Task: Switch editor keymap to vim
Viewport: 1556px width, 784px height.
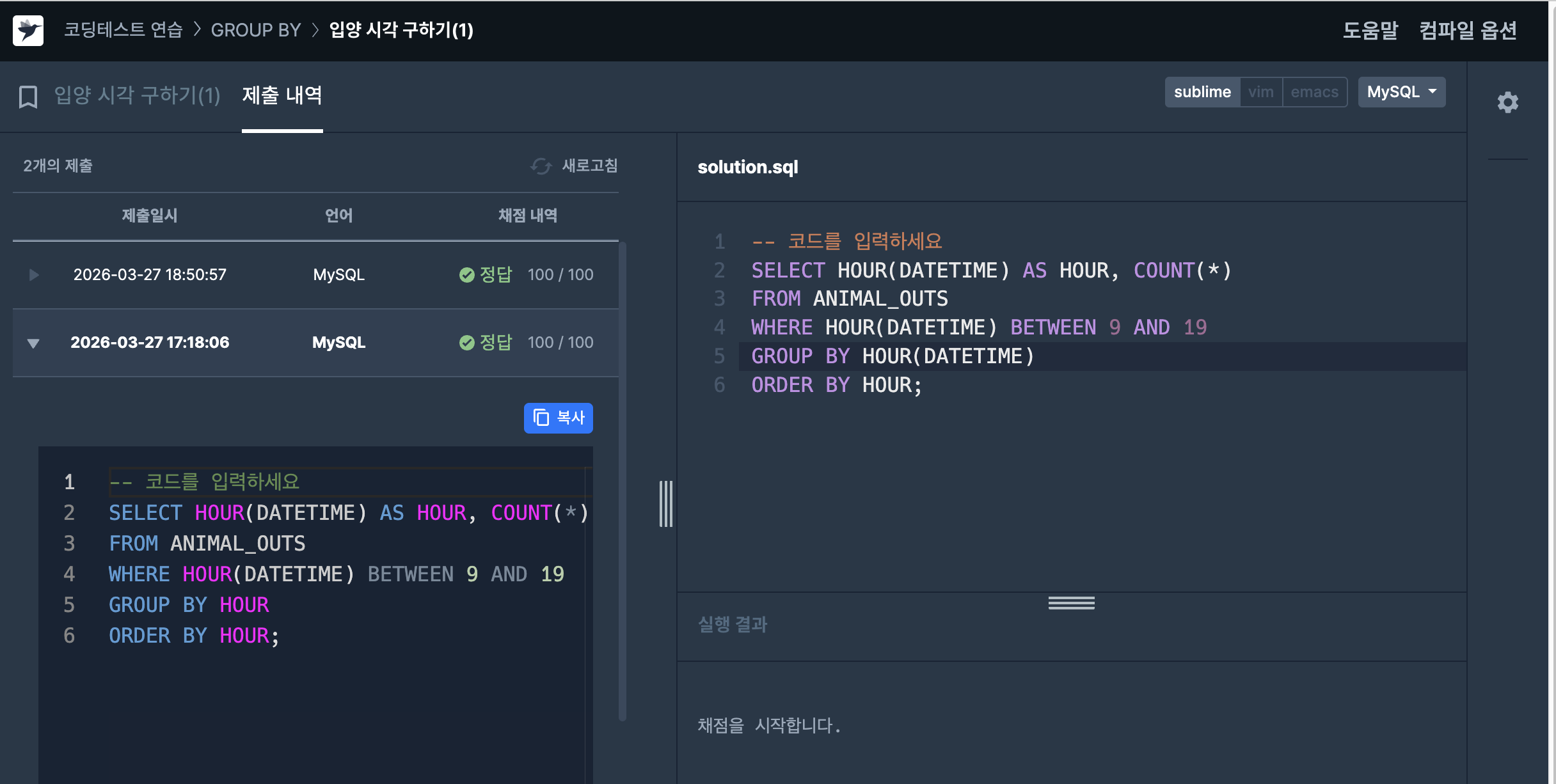Action: [x=1260, y=92]
